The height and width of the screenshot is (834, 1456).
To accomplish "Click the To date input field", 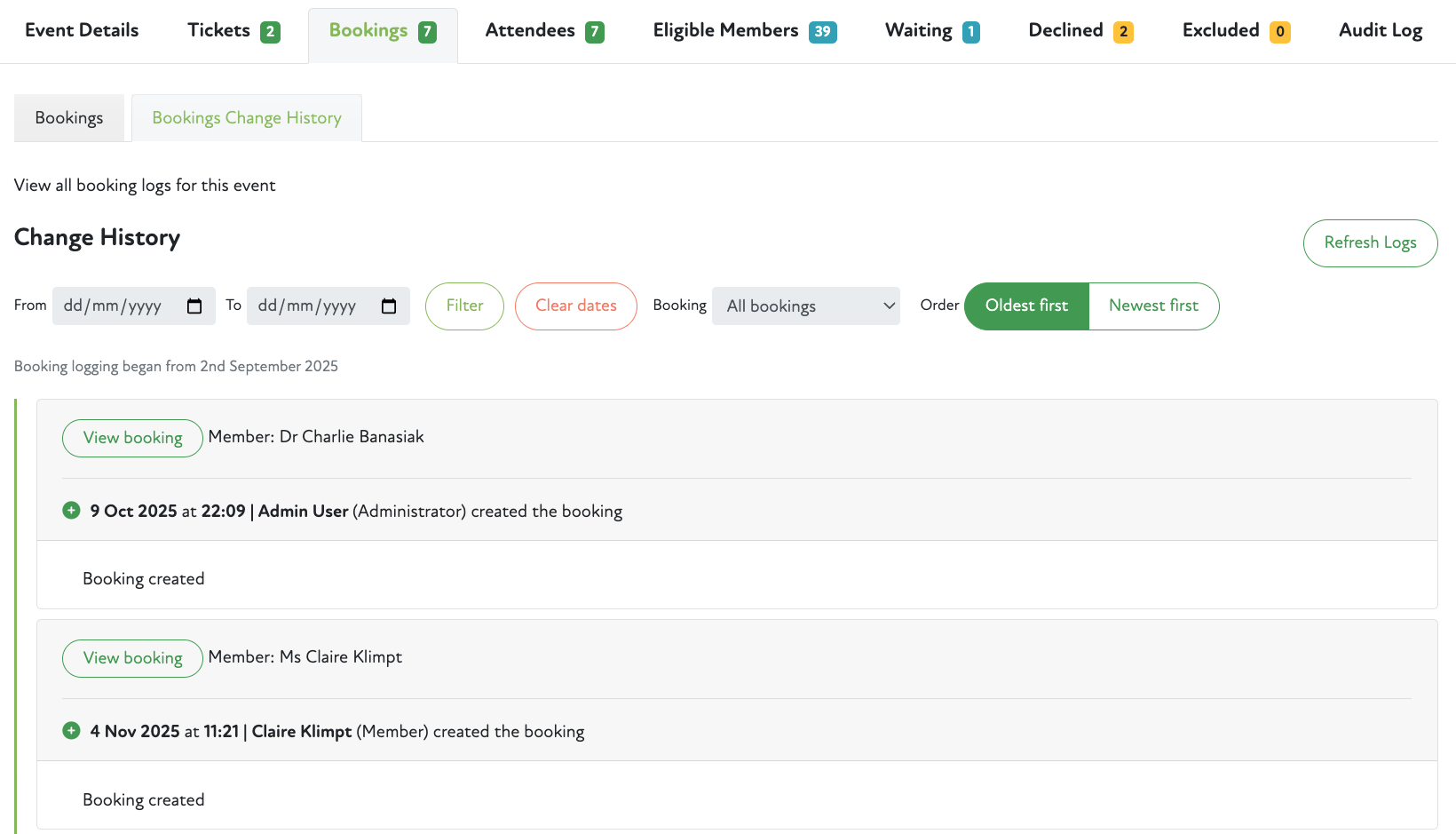I will point(311,306).
